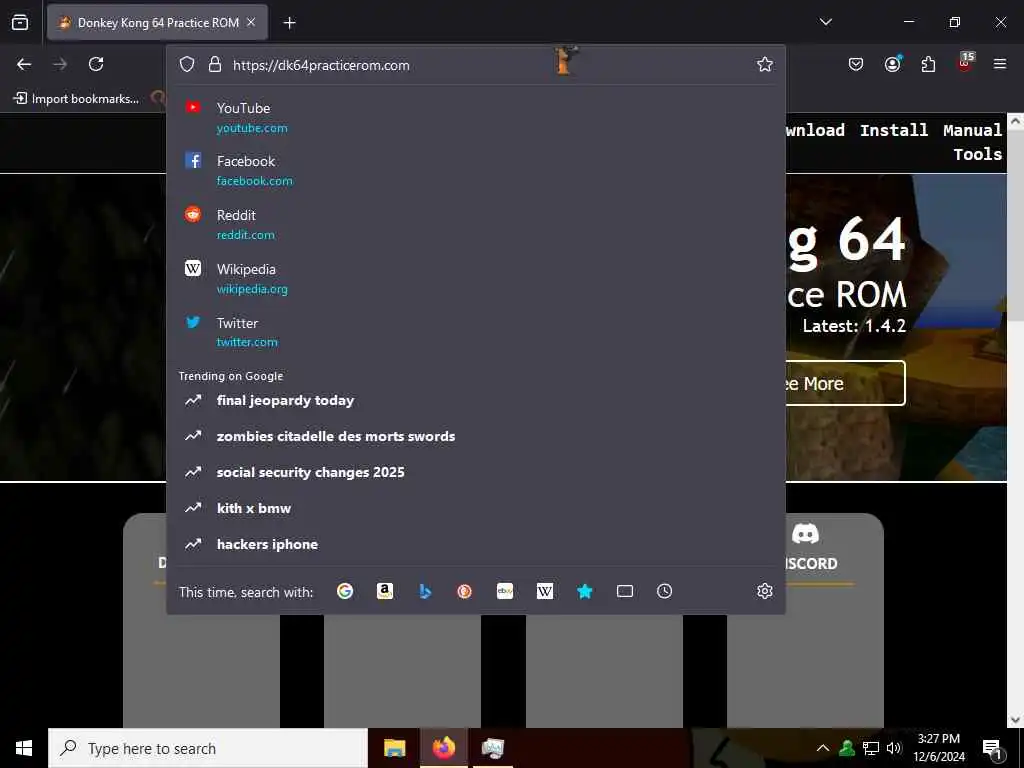Image resolution: width=1024 pixels, height=768 pixels.
Task: Click the page vertical scrollbar thumb
Action: coord(1015,225)
